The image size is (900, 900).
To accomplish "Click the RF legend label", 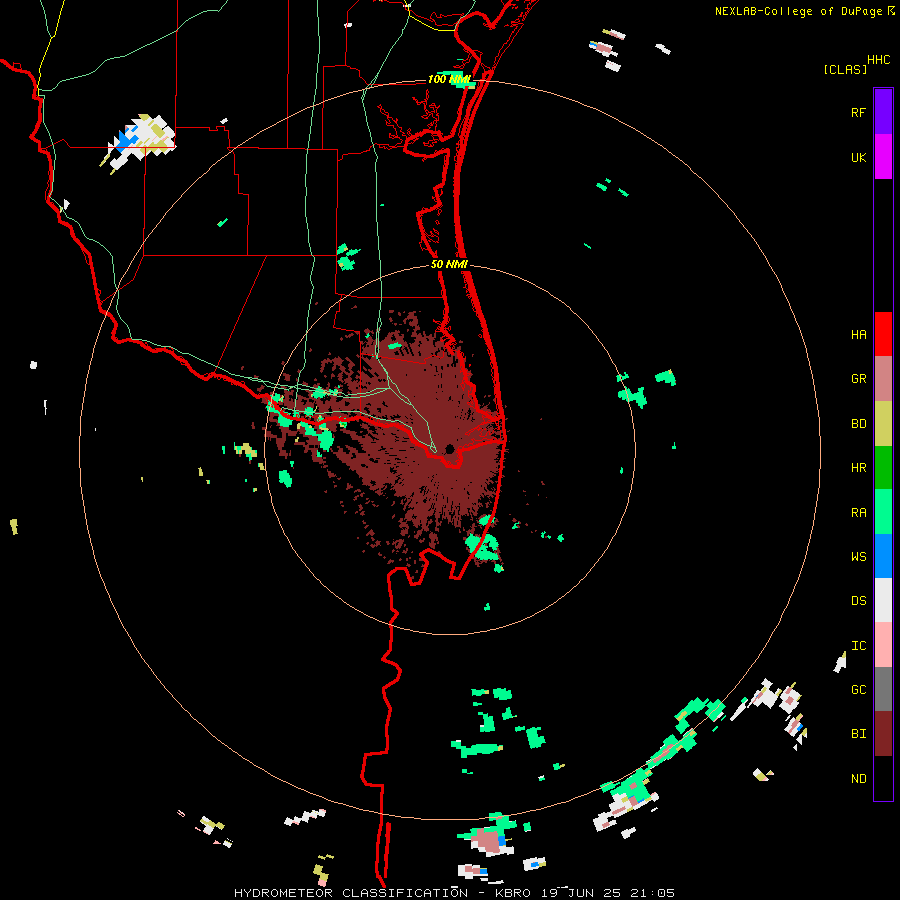I will (858, 113).
